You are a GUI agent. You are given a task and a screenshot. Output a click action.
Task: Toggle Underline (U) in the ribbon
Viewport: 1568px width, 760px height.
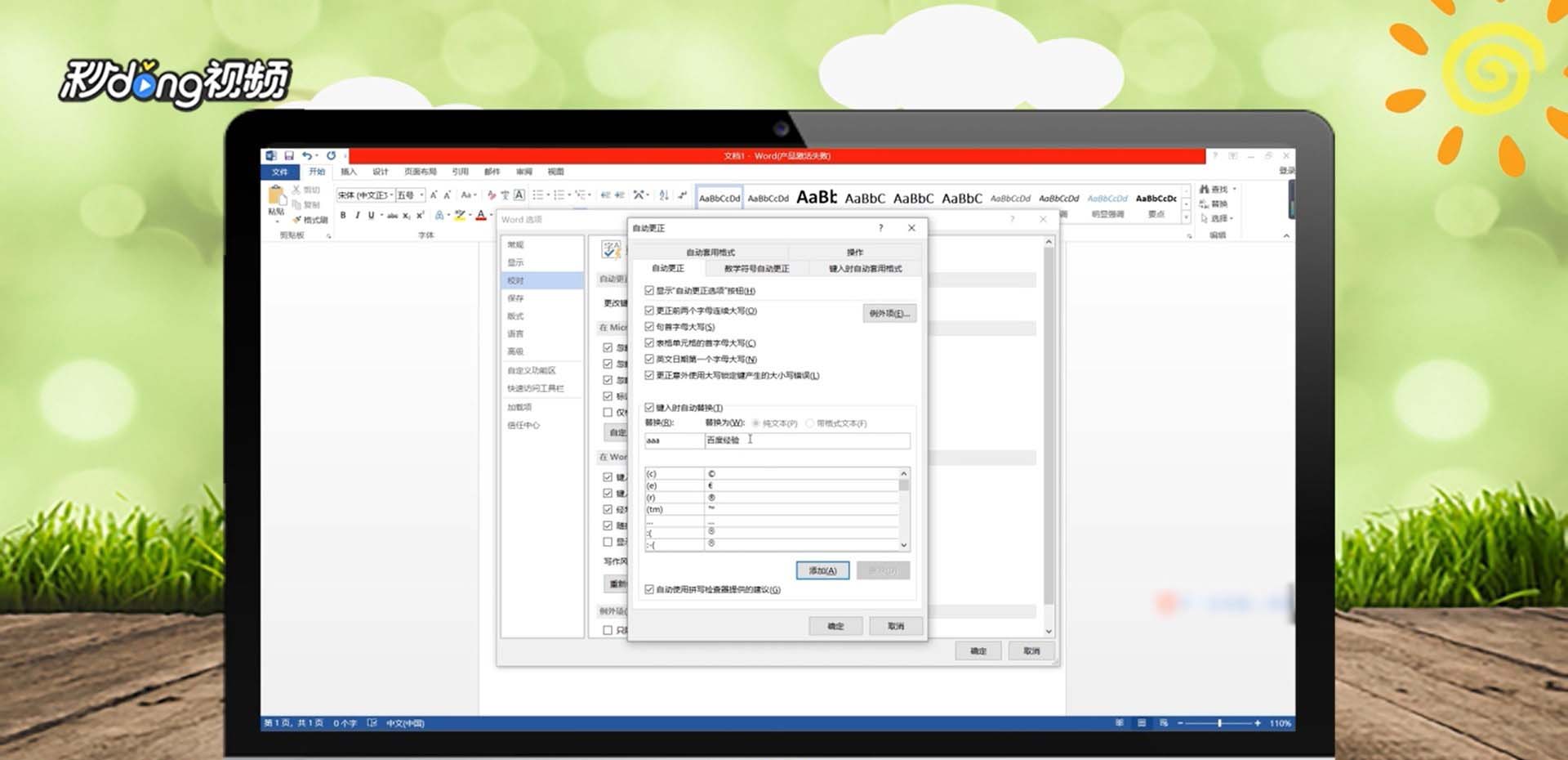371,215
